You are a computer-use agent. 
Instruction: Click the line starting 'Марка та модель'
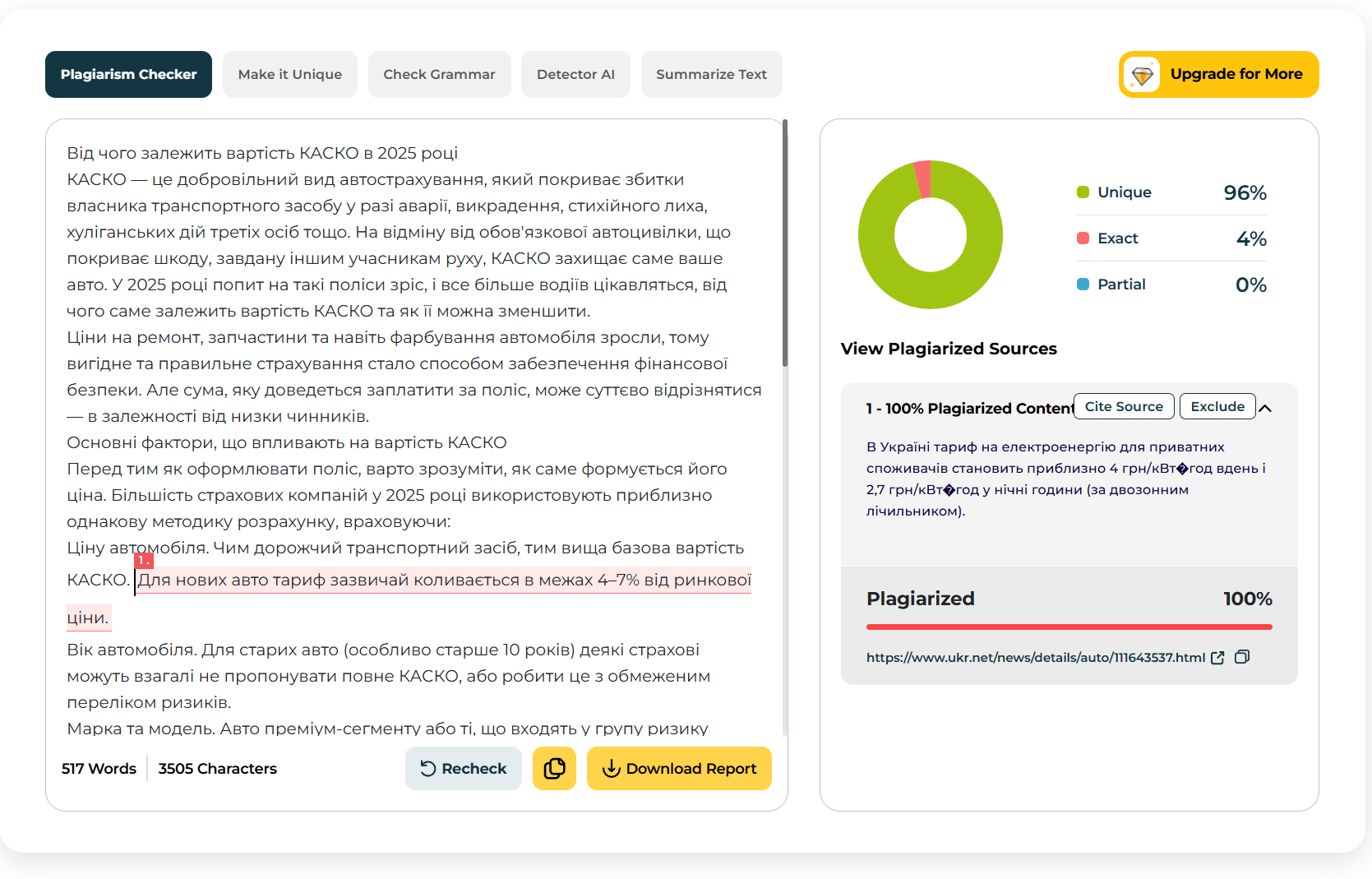tap(387, 729)
